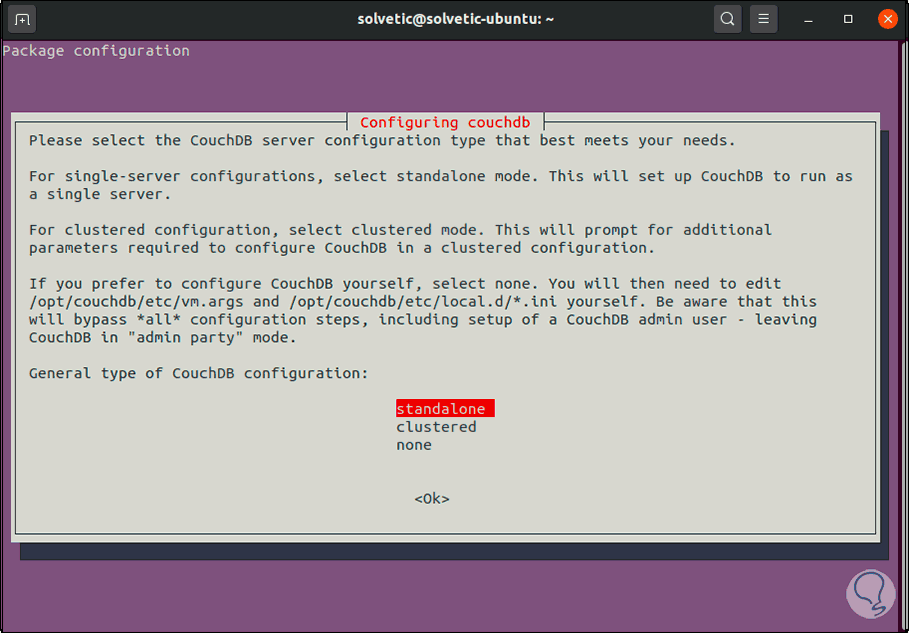Image resolution: width=909 pixels, height=633 pixels.
Task: Click the 'a single server.' line
Action: 100,194
